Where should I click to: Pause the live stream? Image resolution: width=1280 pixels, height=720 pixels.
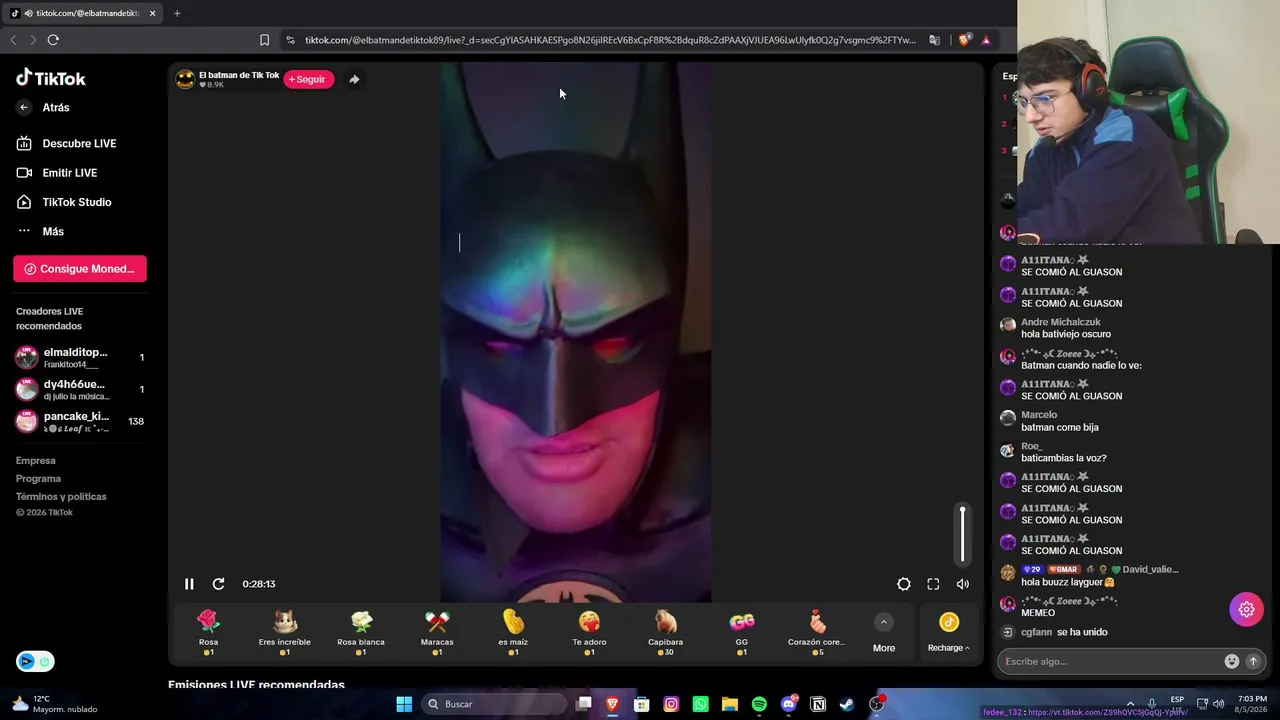pos(189,584)
